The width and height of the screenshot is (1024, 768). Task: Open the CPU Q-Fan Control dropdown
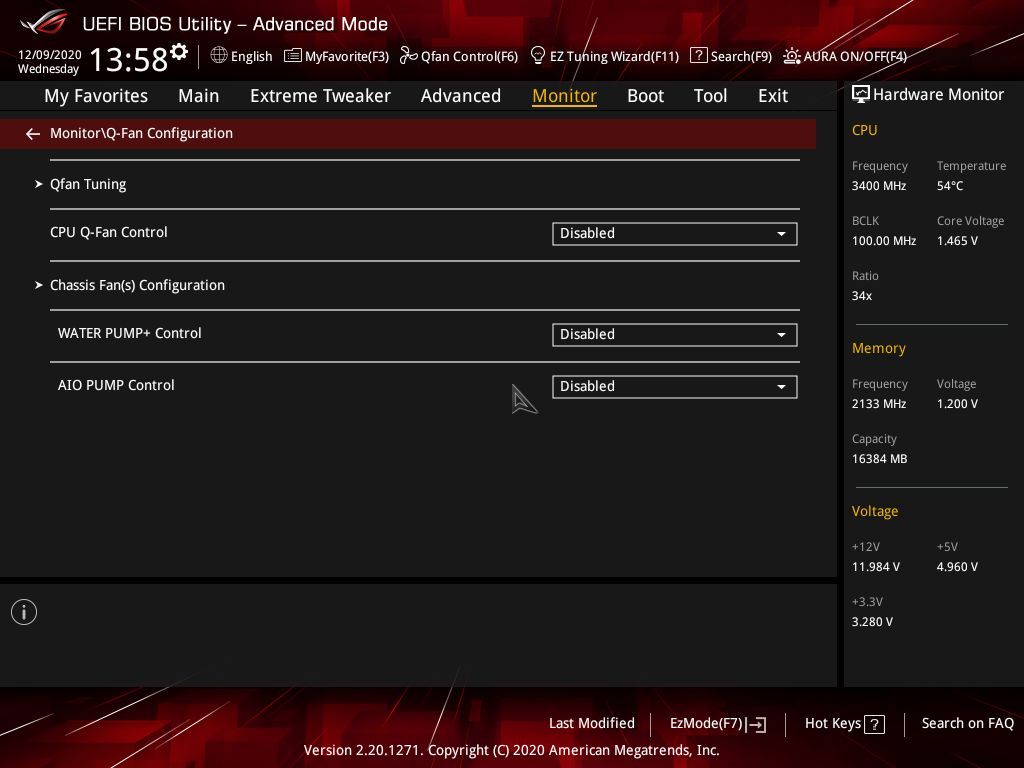point(675,234)
